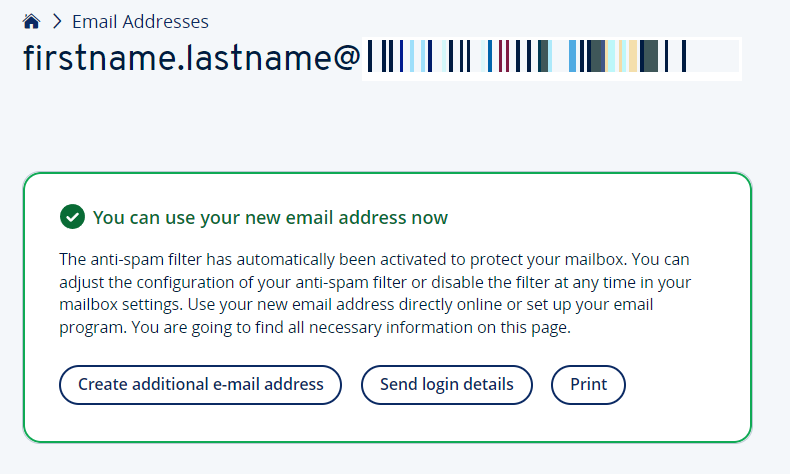Click the home icon in the breadcrumb
The height and width of the screenshot is (474, 790).
(31, 21)
